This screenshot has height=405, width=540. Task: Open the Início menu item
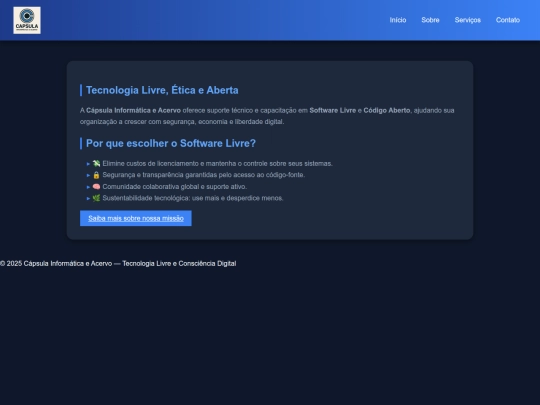tap(398, 20)
